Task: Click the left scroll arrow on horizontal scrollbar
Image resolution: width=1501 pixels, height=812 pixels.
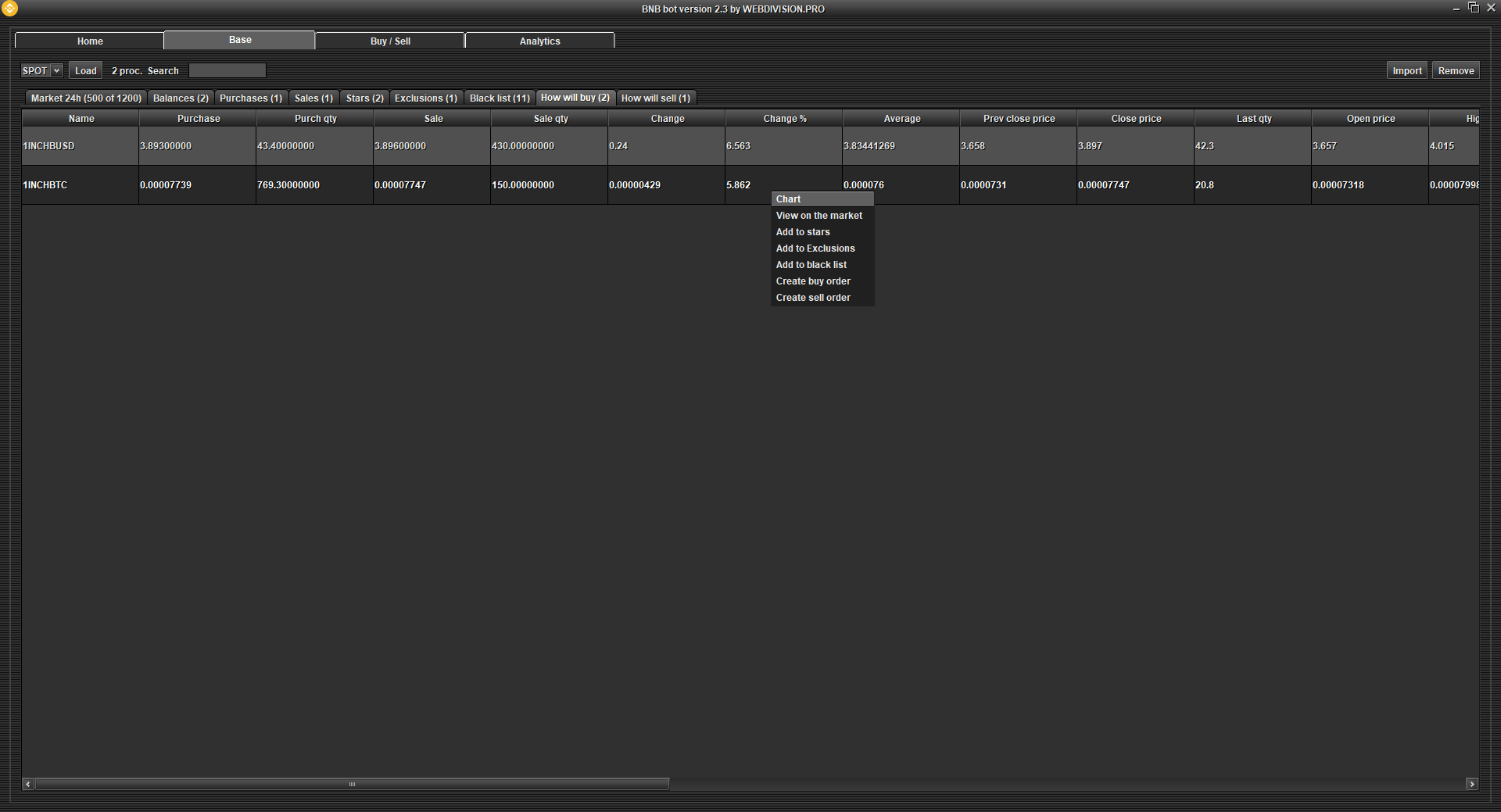Action: coord(28,784)
